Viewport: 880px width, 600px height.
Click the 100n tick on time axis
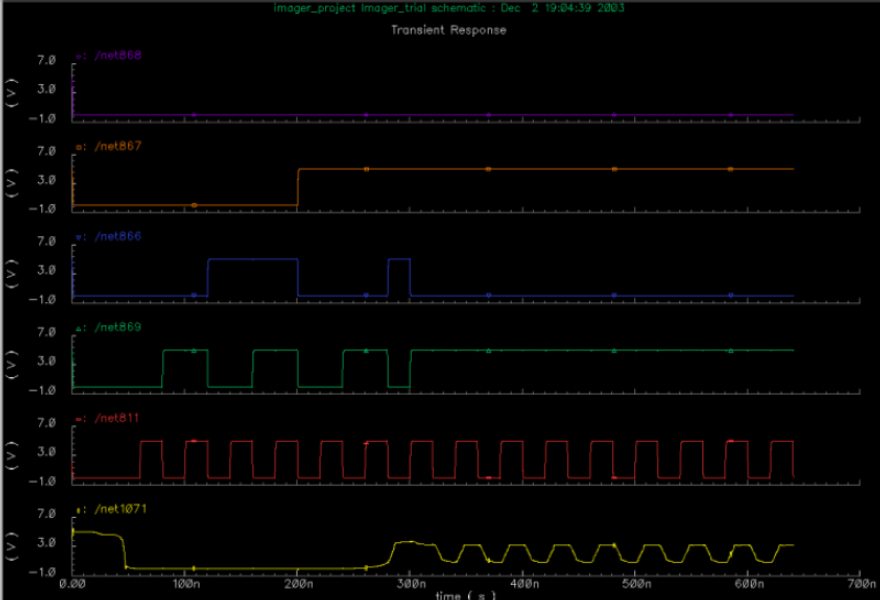click(184, 582)
